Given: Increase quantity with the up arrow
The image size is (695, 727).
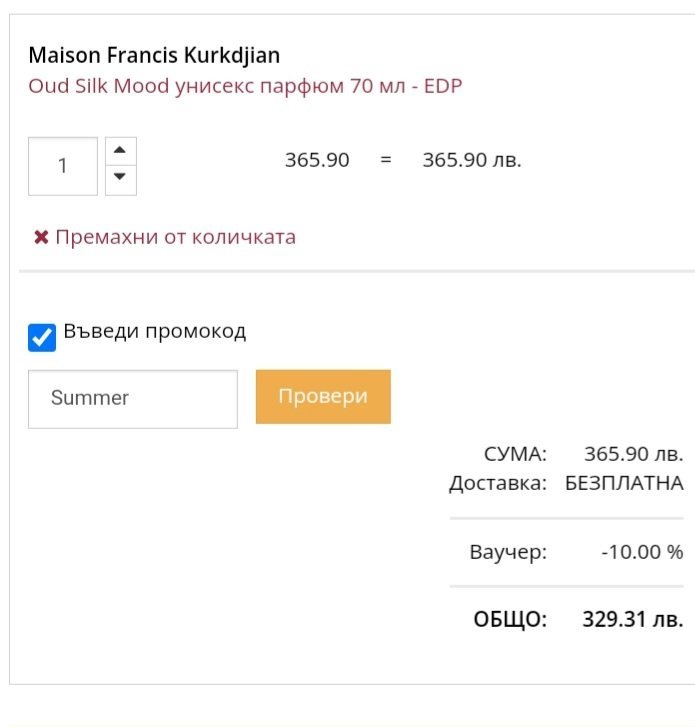Looking at the screenshot, I should coord(120,151).
